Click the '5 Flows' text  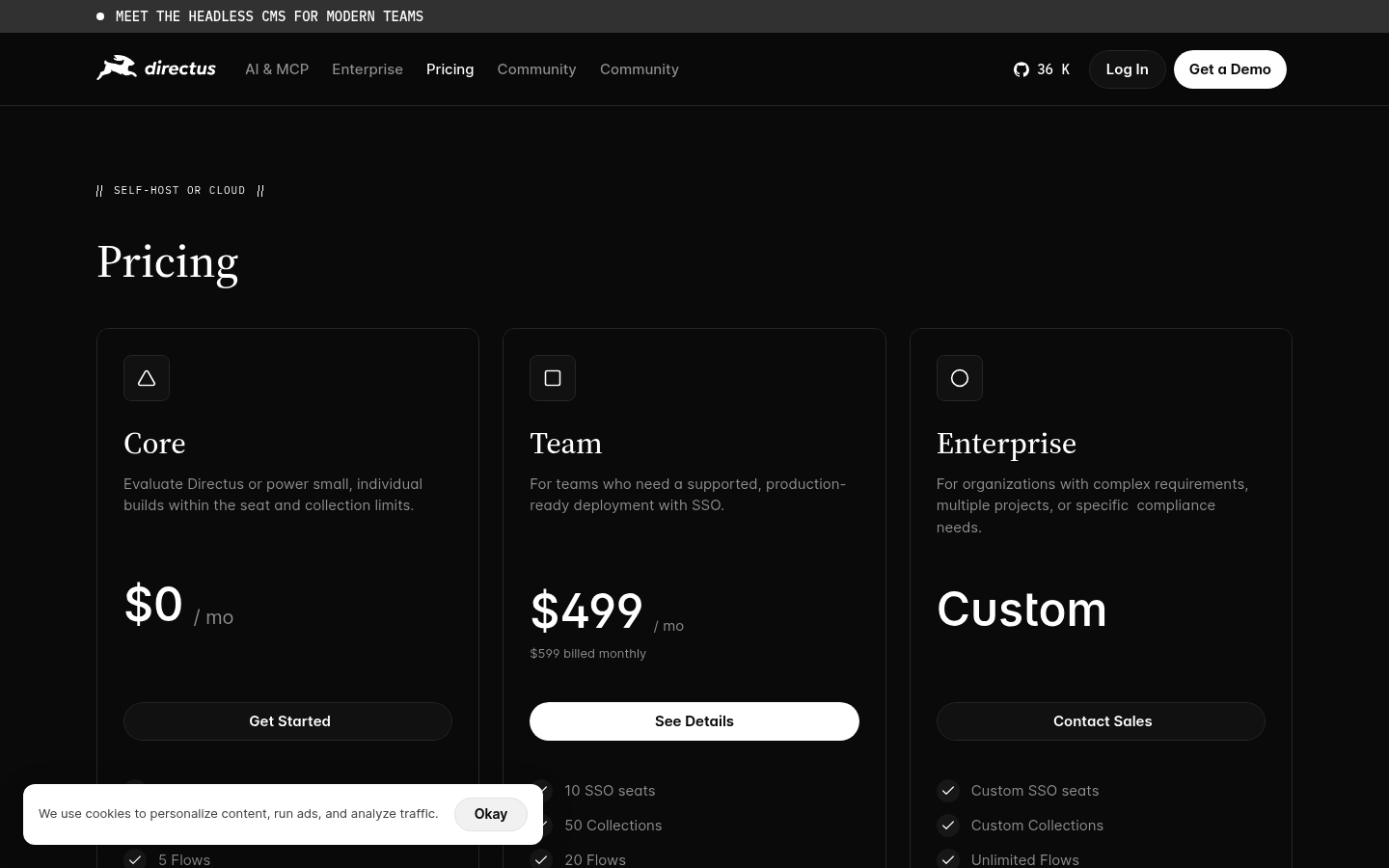pos(184,859)
